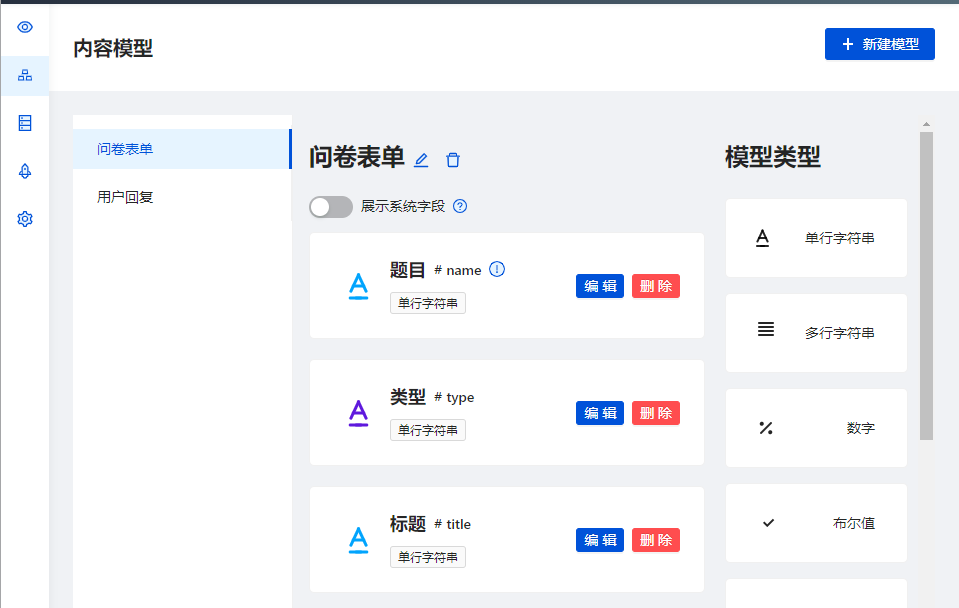Image resolution: width=959 pixels, height=608 pixels.
Task: Click the scrollbar up arrow in type panel
Action: (927, 124)
